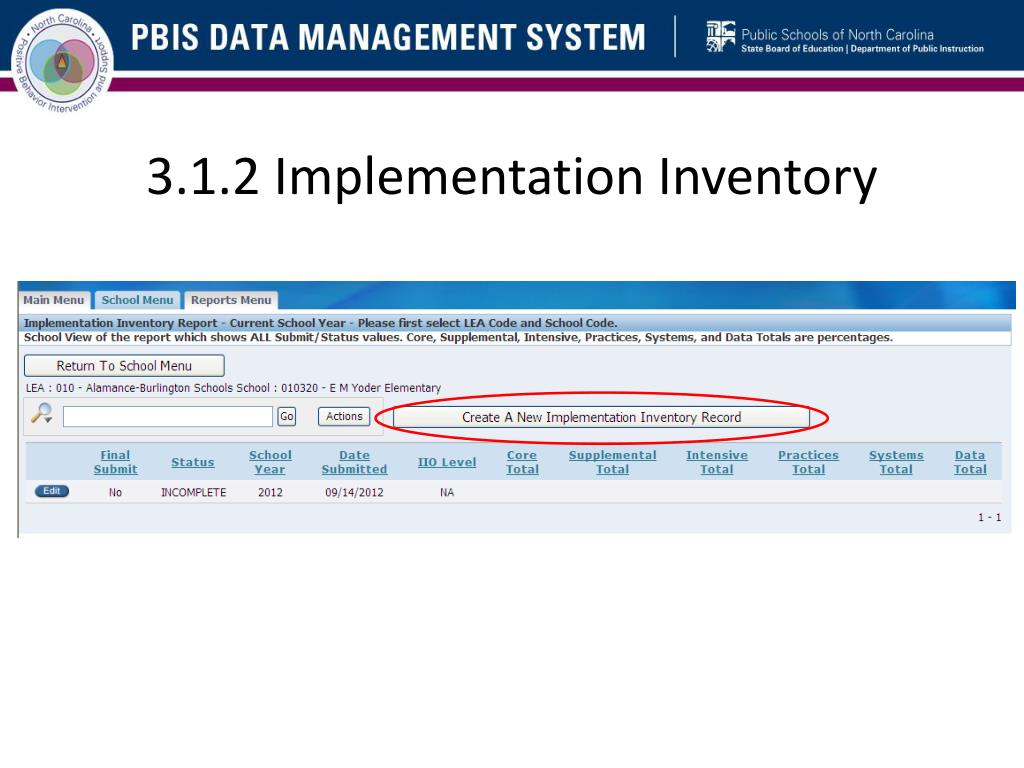The image size is (1024, 768).
Task: Sort by Systems Total column header
Action: [896, 462]
